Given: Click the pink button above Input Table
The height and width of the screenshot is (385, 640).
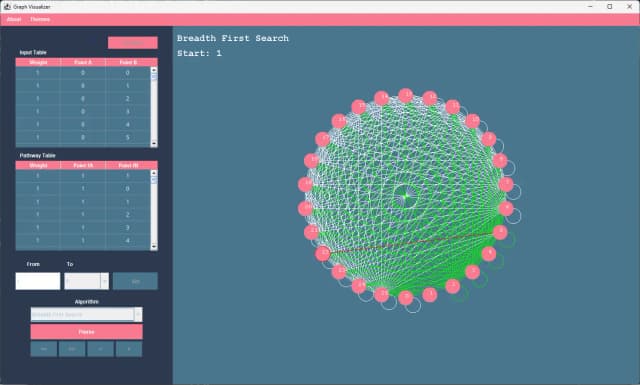Looking at the screenshot, I should click(133, 42).
